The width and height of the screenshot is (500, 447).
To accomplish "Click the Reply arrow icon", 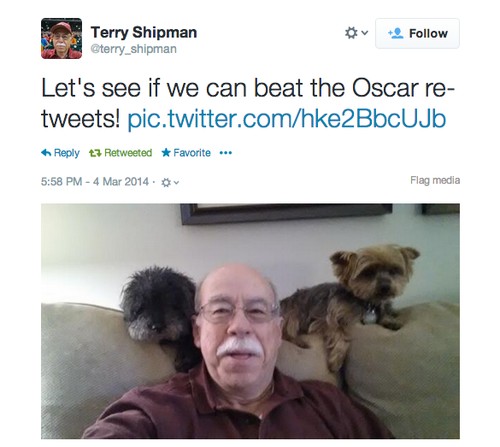I will 46,153.
